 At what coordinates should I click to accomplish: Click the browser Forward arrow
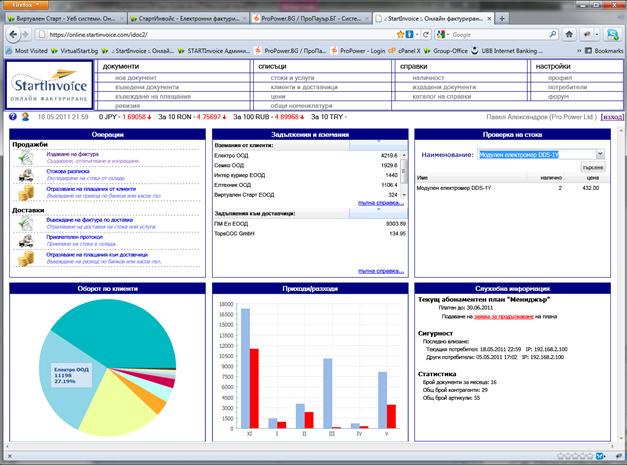click(x=26, y=34)
